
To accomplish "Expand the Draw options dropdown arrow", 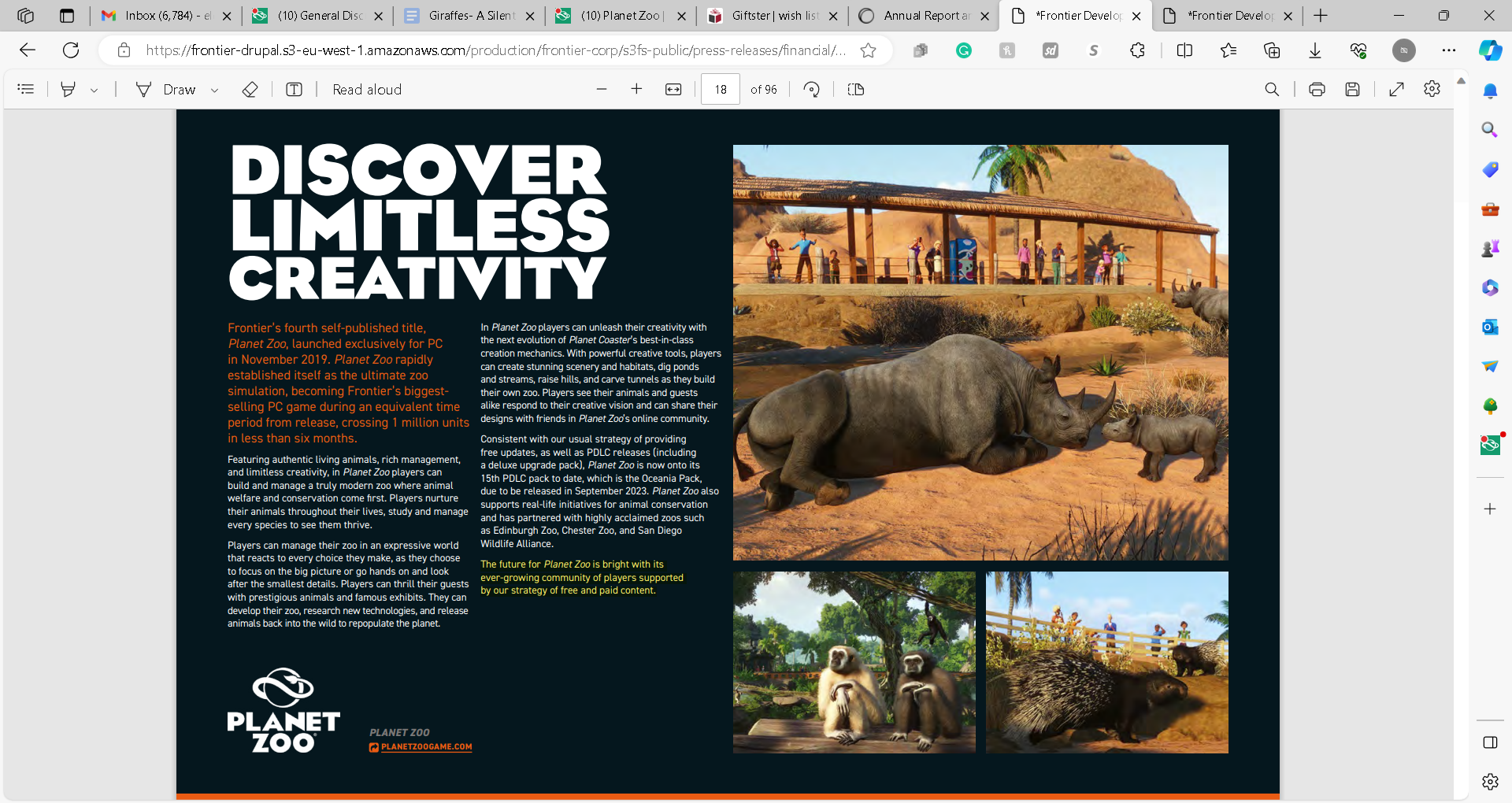I will [214, 90].
